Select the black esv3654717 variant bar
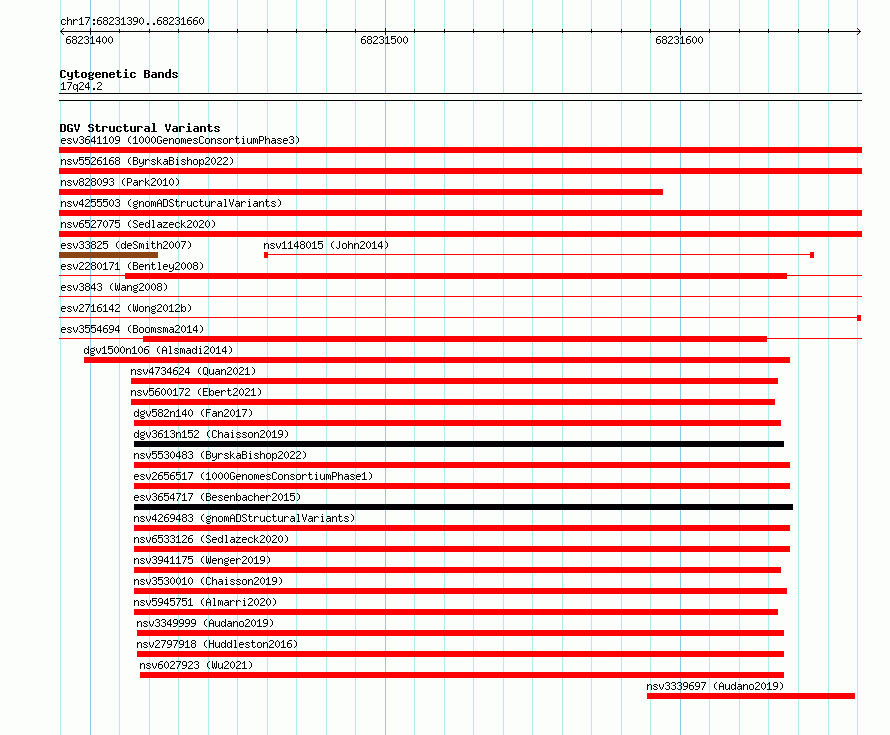Image resolution: width=890 pixels, height=735 pixels. coord(463,507)
